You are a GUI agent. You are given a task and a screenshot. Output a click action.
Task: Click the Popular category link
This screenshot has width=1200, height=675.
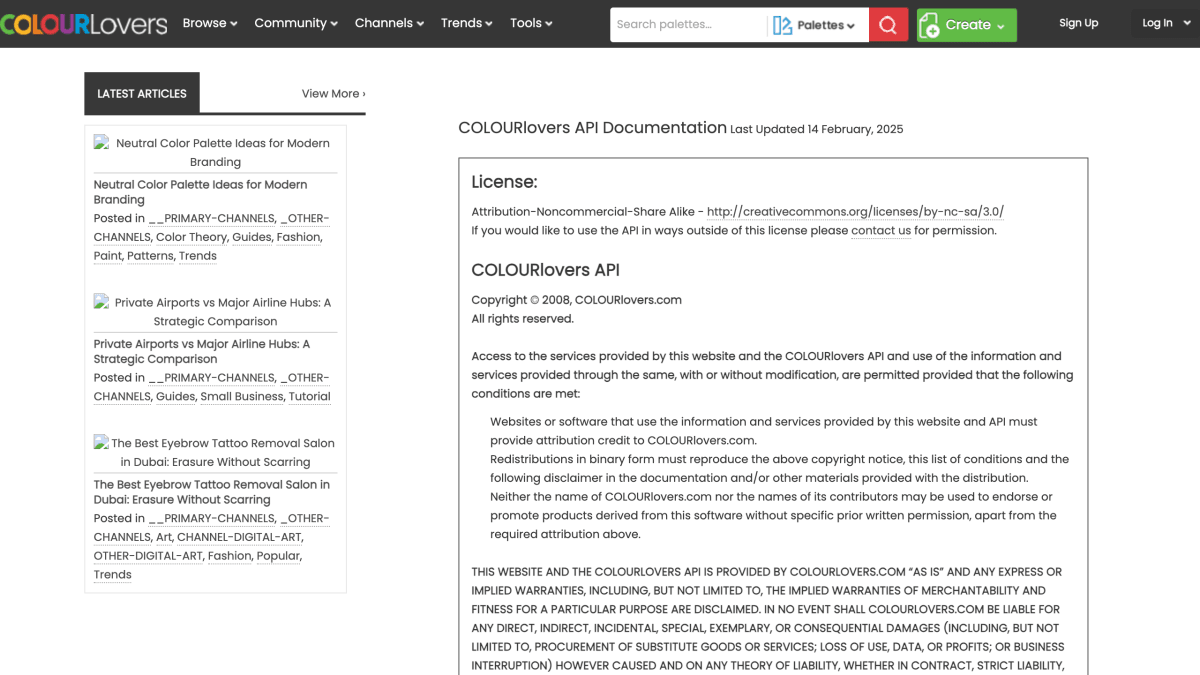[x=278, y=556]
